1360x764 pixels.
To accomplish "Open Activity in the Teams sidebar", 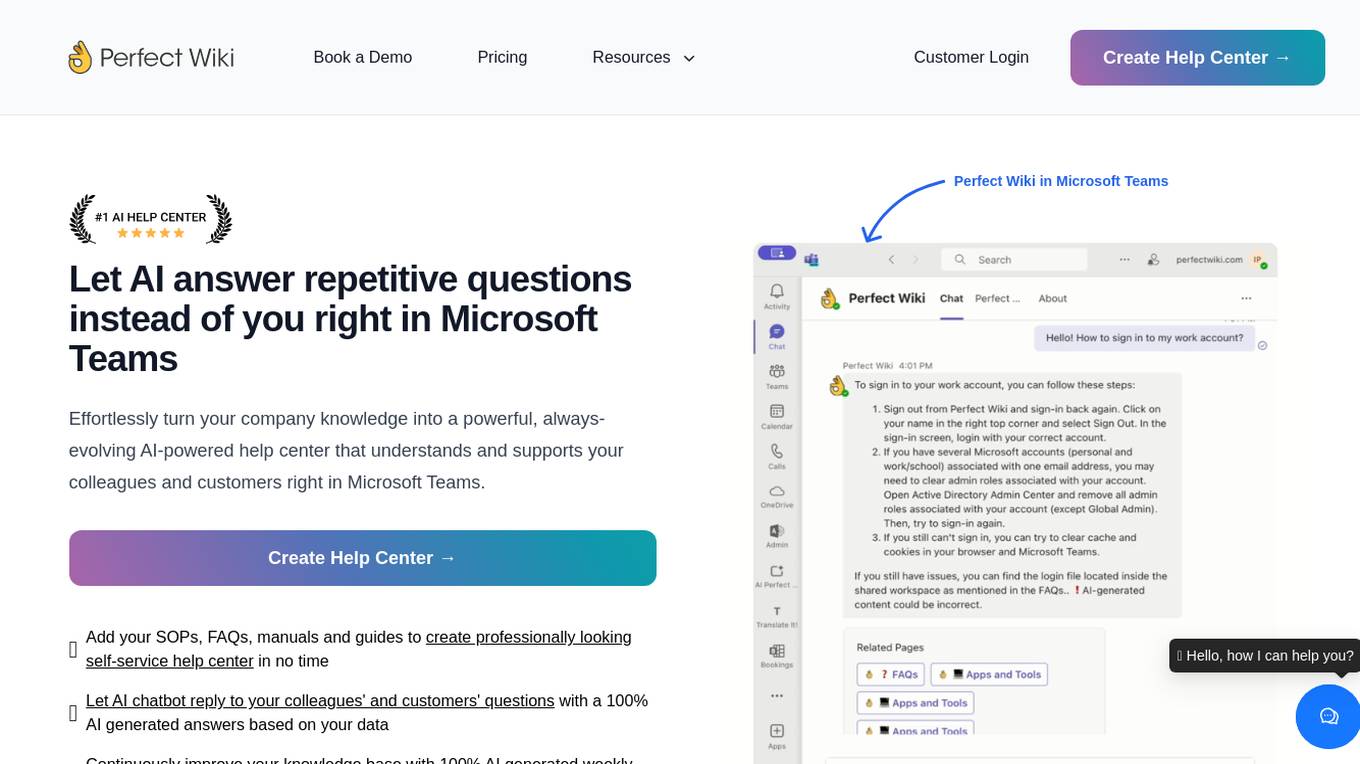I will pos(777,297).
